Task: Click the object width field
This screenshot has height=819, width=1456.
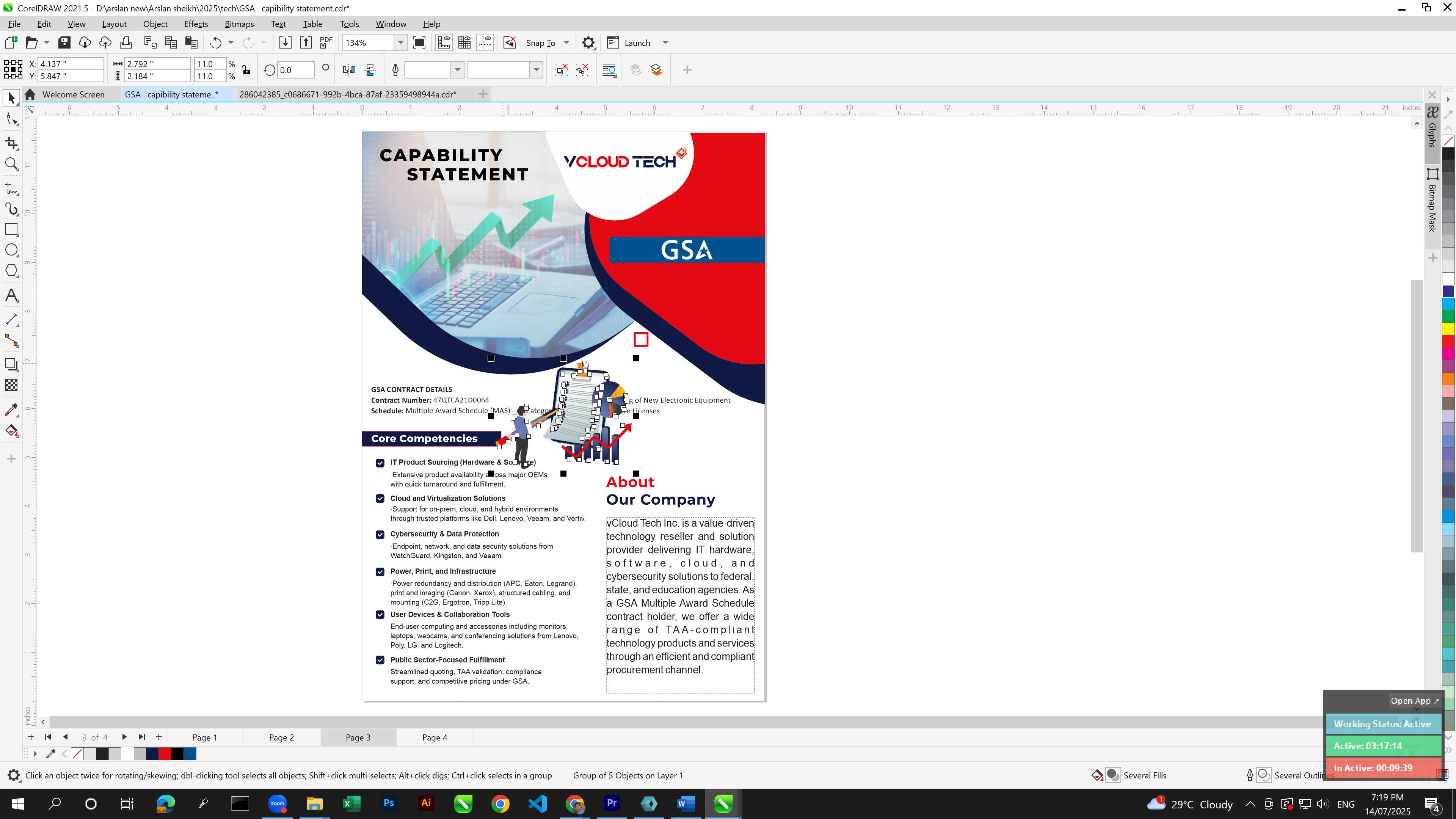Action: (157, 64)
